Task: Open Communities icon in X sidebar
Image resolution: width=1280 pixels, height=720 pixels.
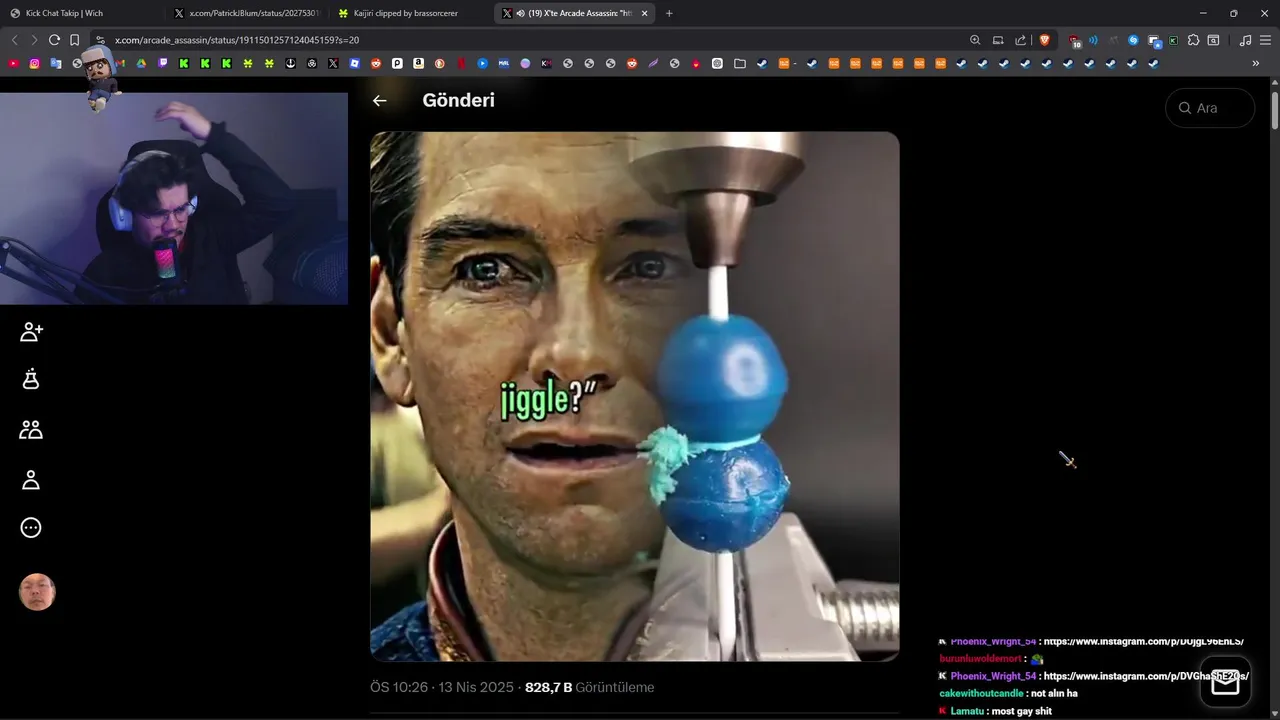Action: (x=31, y=430)
